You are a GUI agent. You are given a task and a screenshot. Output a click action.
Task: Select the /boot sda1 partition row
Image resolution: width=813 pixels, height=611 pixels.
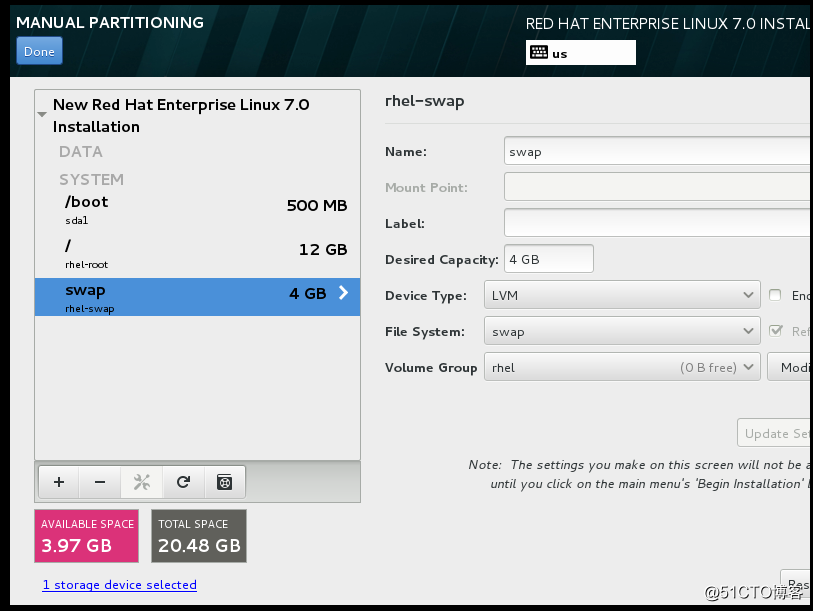pos(198,210)
